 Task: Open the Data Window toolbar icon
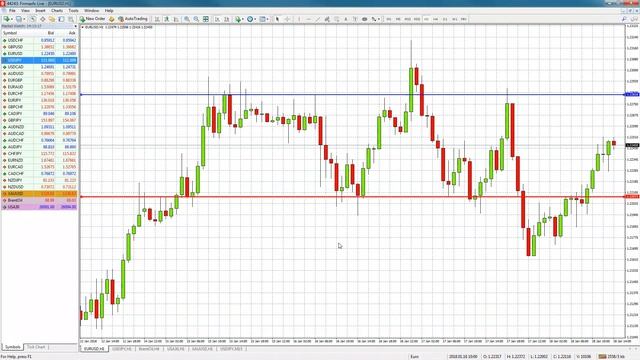[x=42, y=19]
